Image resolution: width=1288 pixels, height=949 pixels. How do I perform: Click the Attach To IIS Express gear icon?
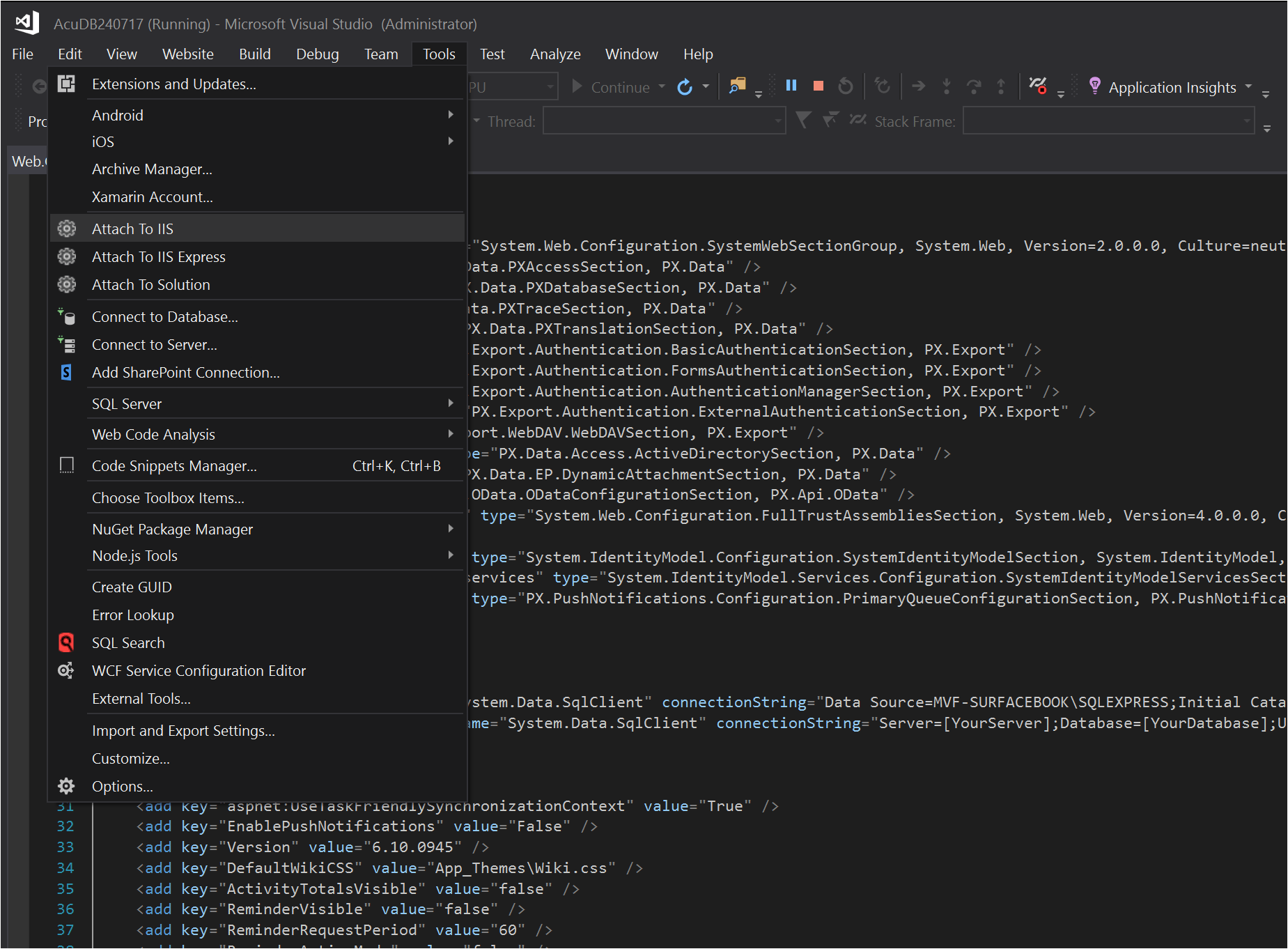pyautogui.click(x=66, y=256)
